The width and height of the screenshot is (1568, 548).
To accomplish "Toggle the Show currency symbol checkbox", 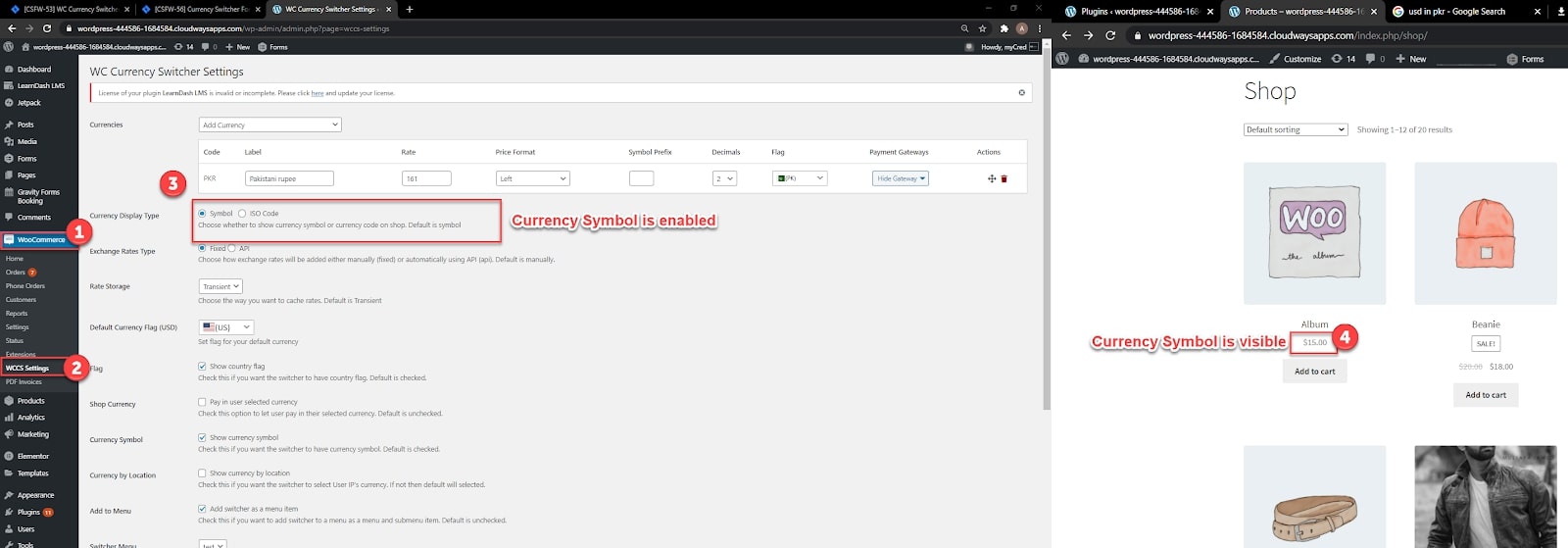I will click(x=202, y=437).
